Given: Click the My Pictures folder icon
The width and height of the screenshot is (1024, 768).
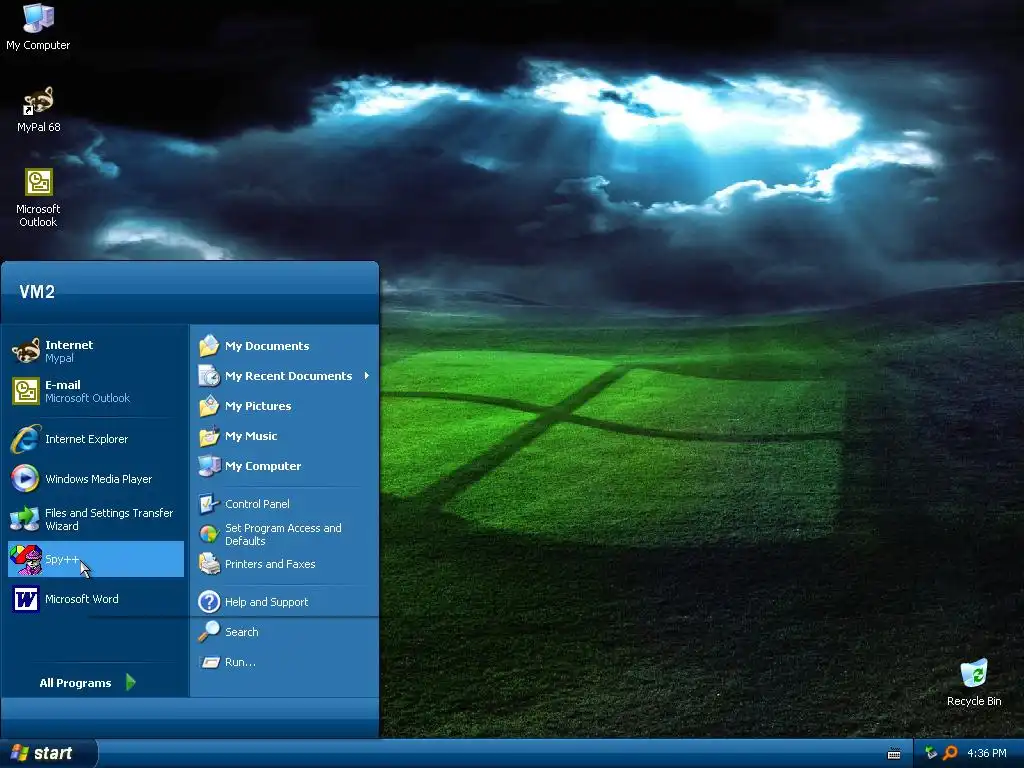Looking at the screenshot, I should point(209,406).
